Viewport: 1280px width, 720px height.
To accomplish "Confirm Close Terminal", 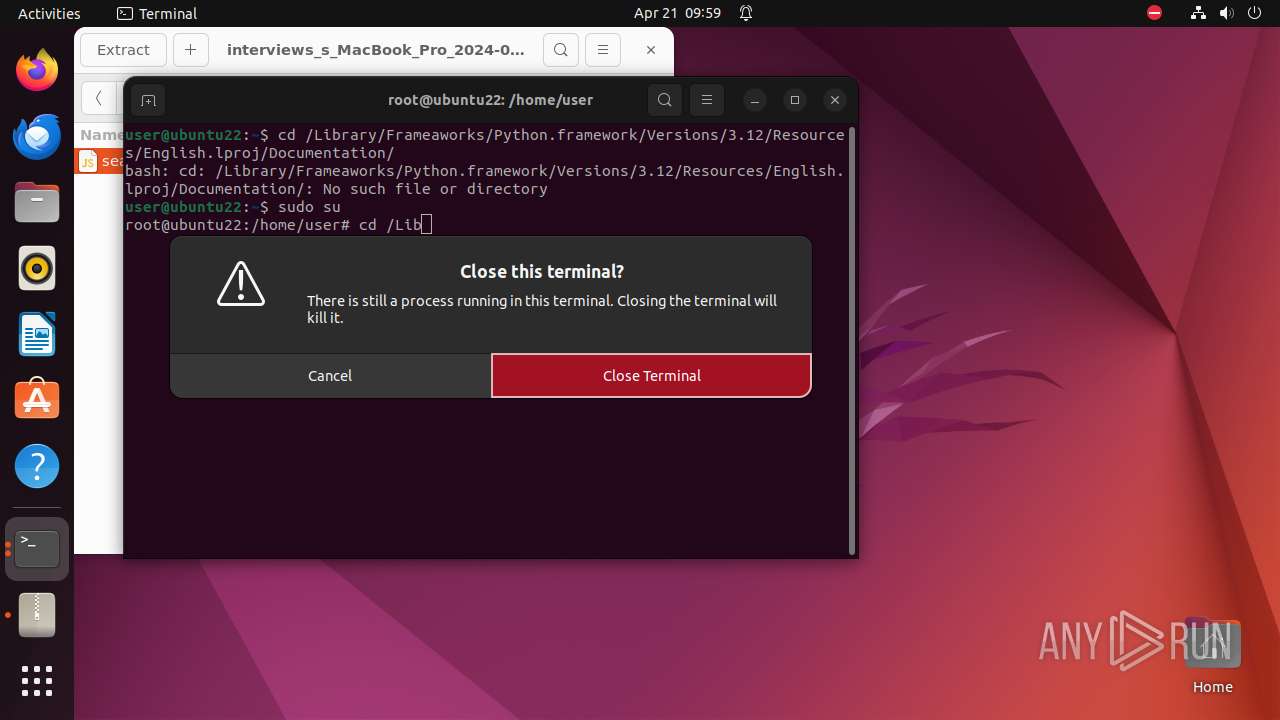I will (x=651, y=376).
